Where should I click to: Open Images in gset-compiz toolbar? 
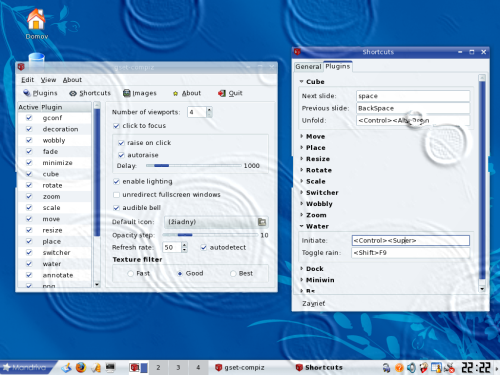pyautogui.click(x=140, y=93)
